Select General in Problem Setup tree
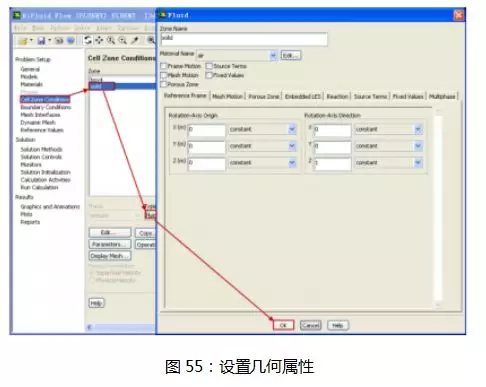The image size is (486, 387). [30, 69]
